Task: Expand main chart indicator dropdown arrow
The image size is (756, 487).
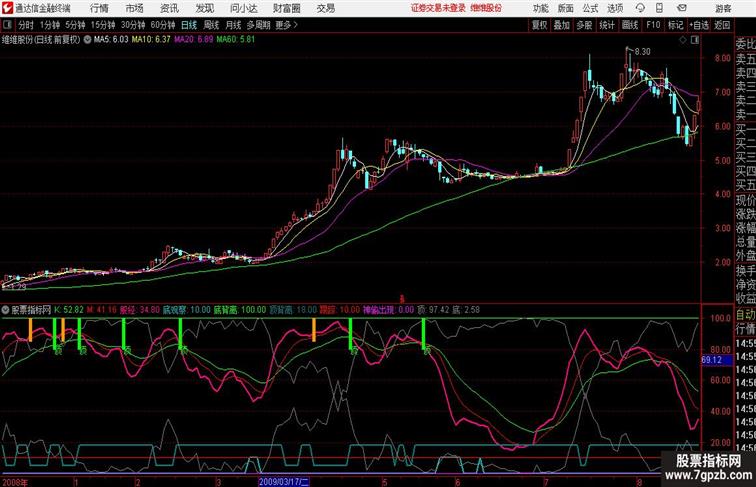Action: (87, 40)
